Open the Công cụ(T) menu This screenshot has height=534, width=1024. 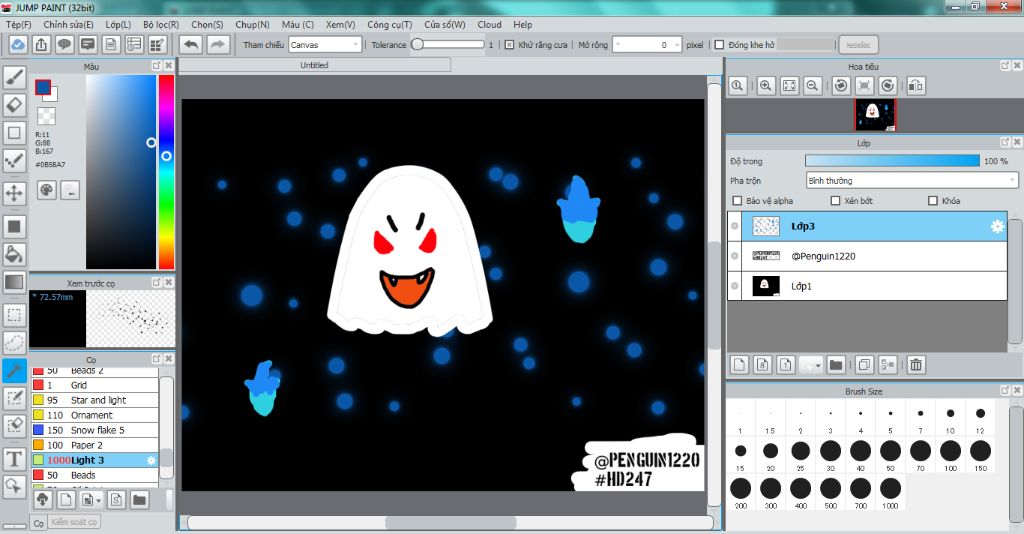389,24
